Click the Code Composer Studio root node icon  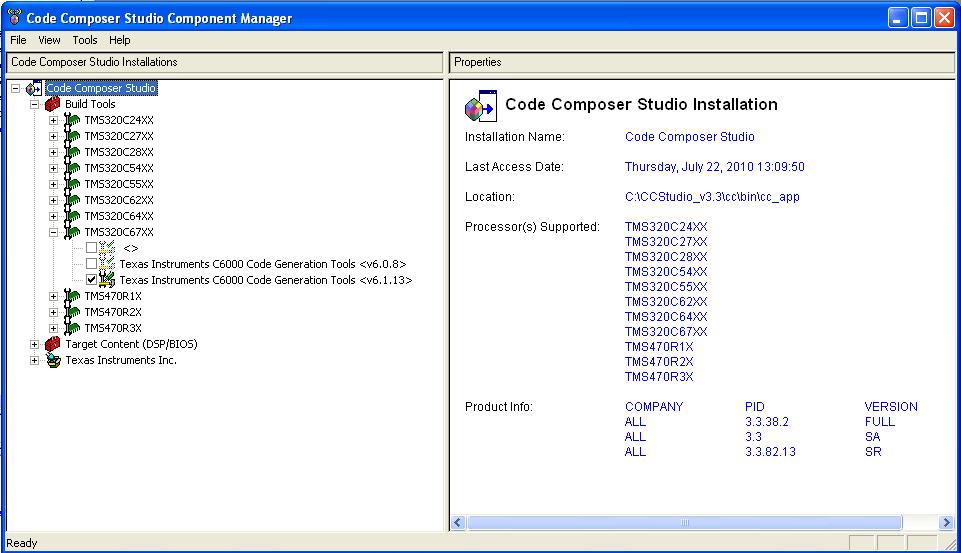click(34, 88)
